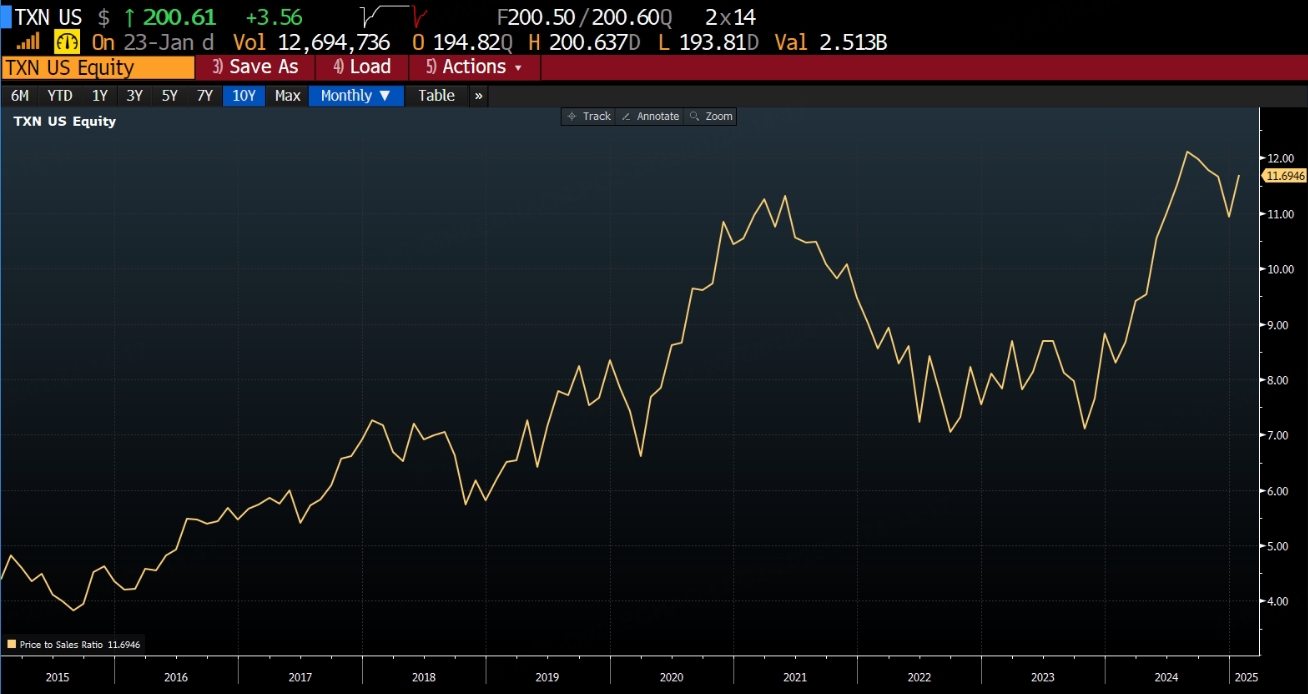The height and width of the screenshot is (694, 1308).
Task: Select the 5Y time range
Action: pos(170,96)
